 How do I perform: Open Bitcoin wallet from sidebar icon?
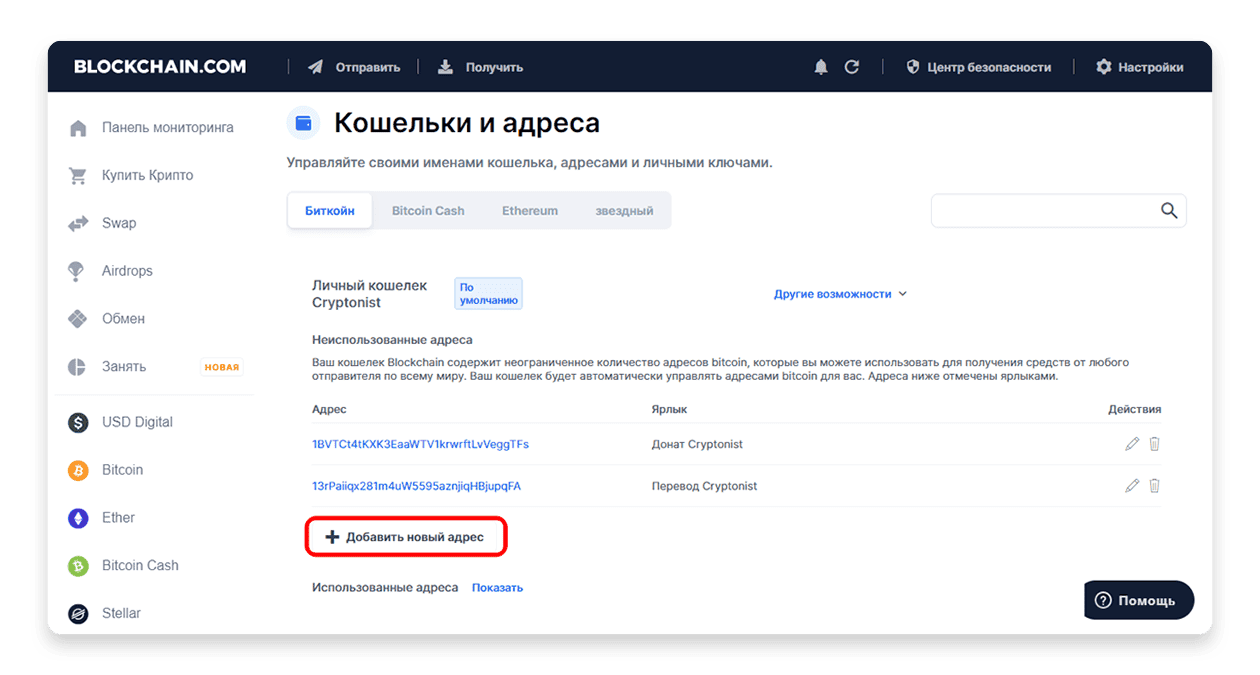(78, 470)
